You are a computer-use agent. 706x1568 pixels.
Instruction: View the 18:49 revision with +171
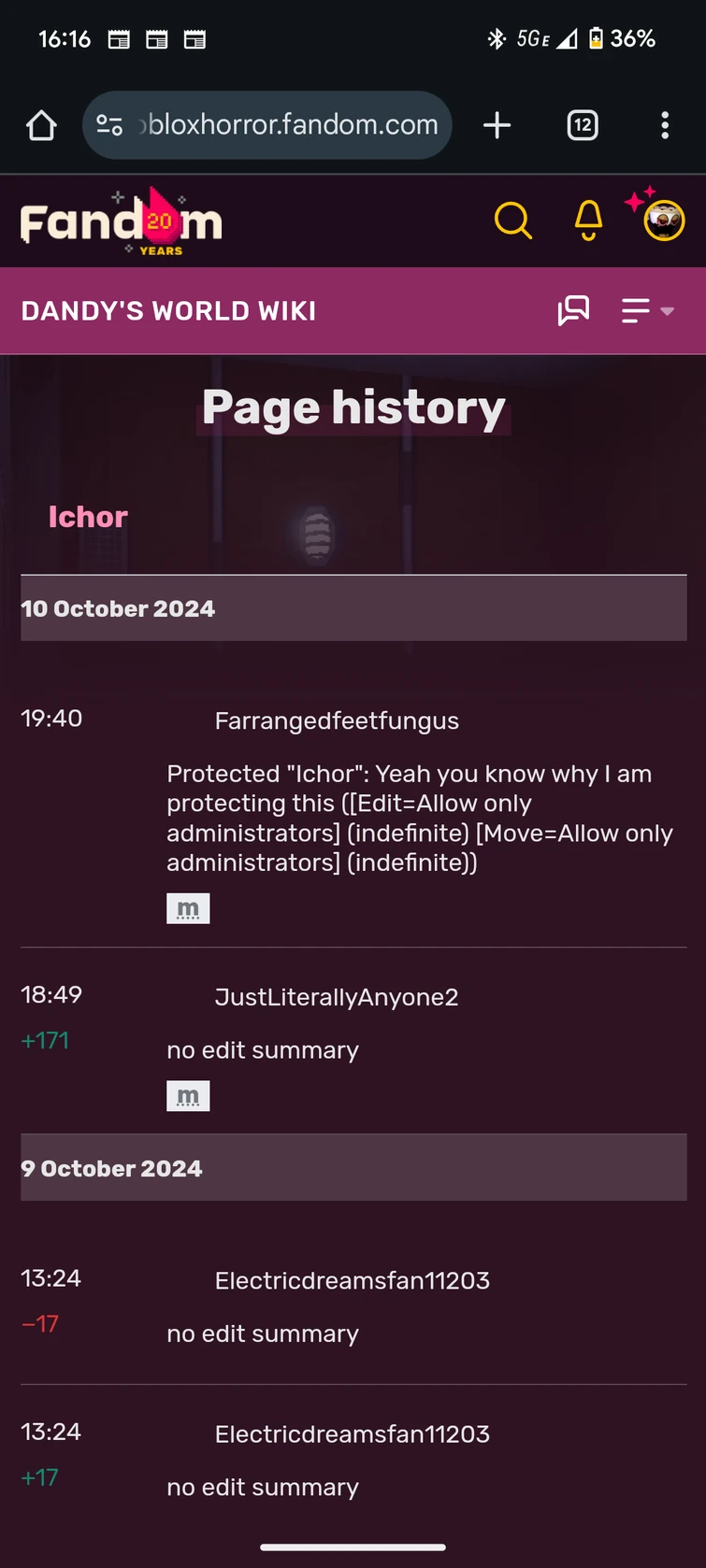click(x=51, y=994)
